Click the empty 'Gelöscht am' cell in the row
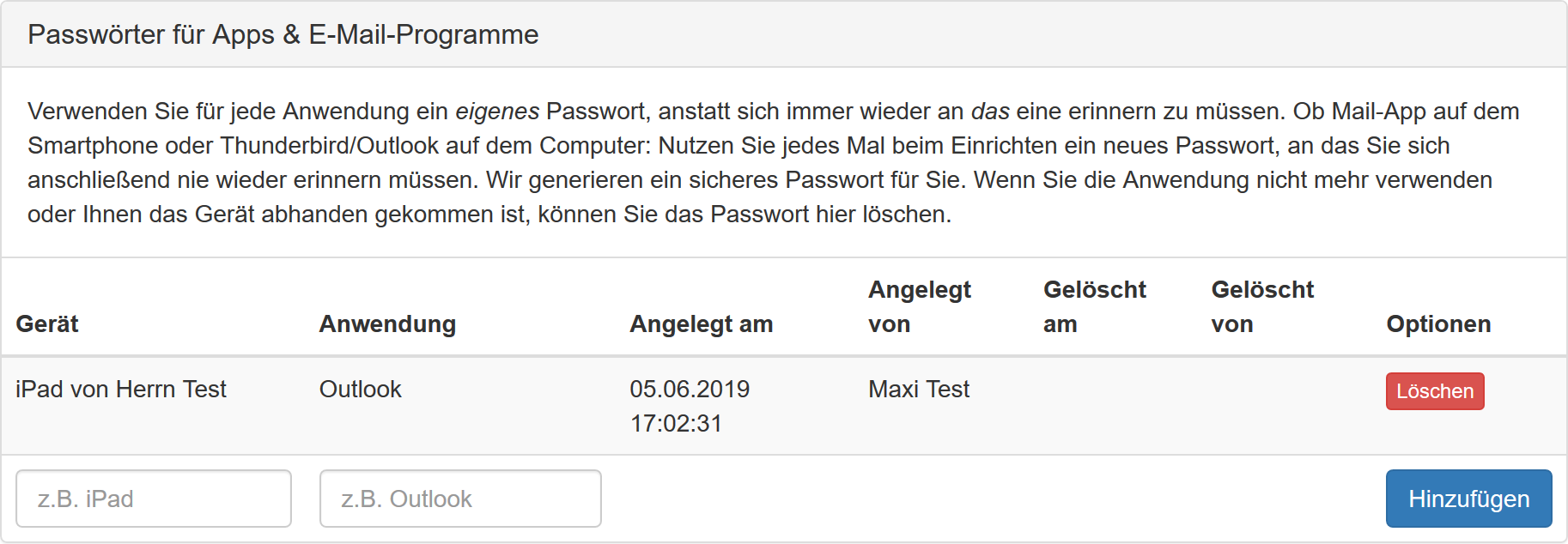 [x=1094, y=405]
